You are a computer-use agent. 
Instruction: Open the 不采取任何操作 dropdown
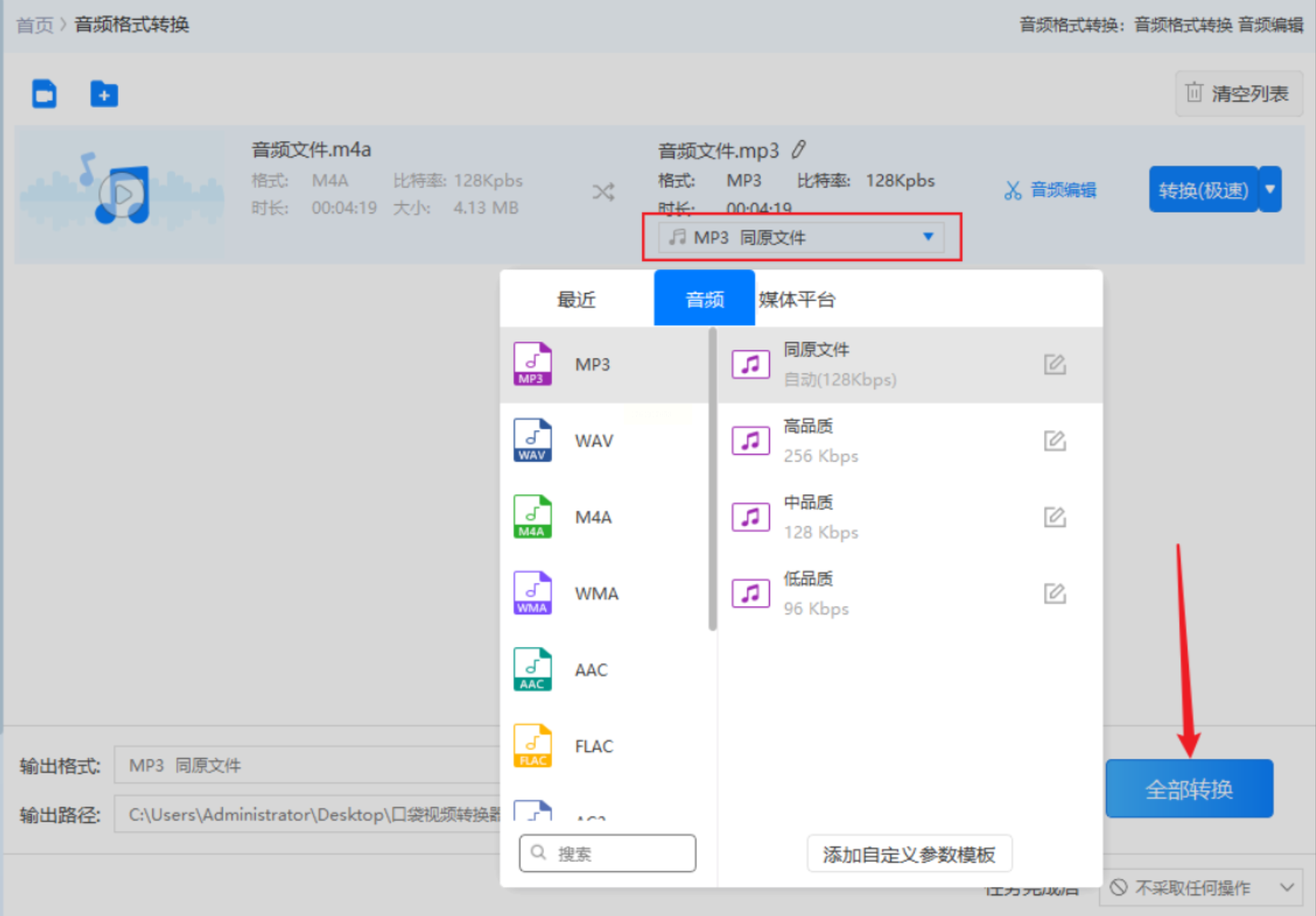pos(1201,887)
